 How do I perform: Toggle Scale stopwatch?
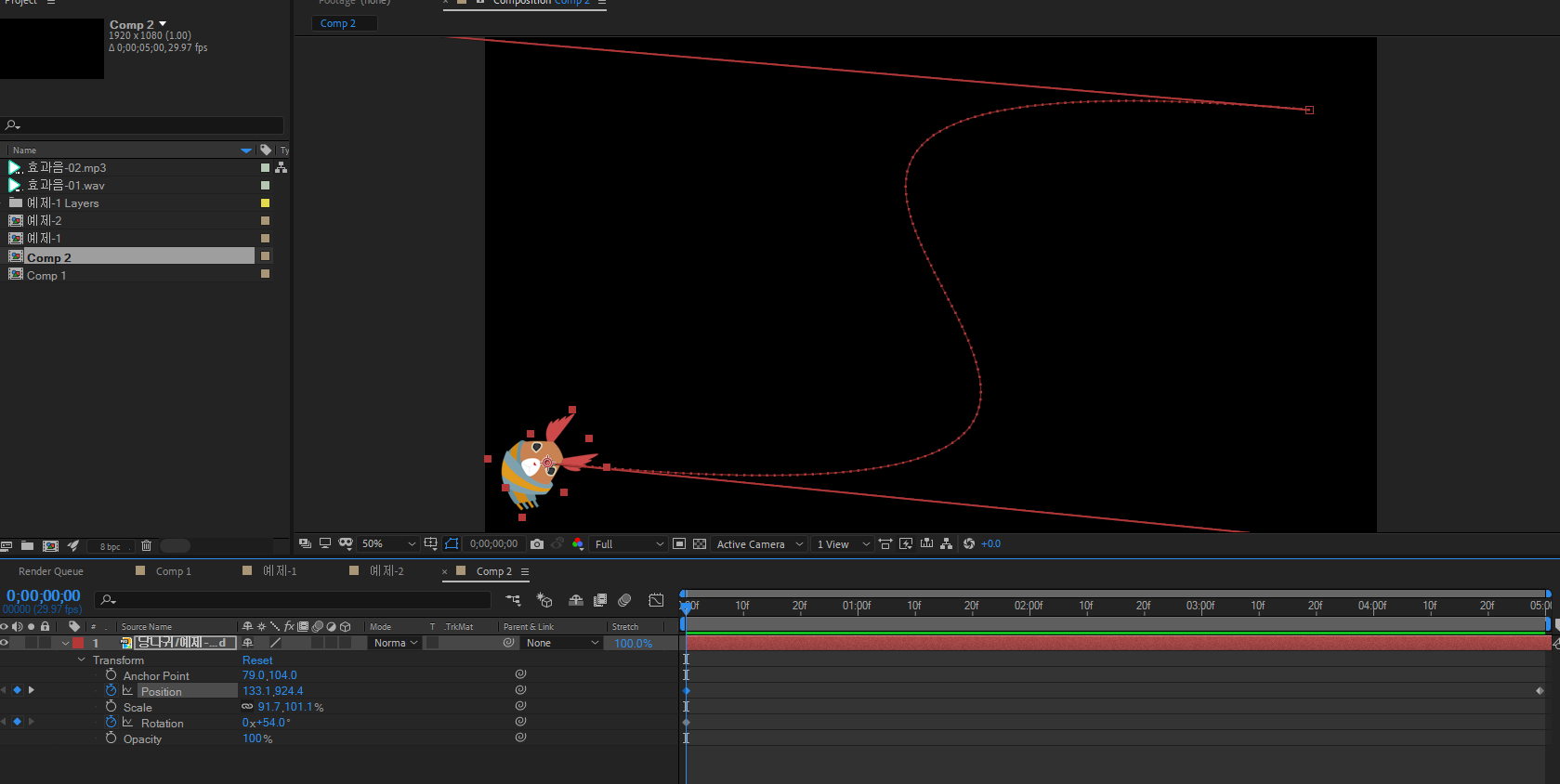click(111, 707)
